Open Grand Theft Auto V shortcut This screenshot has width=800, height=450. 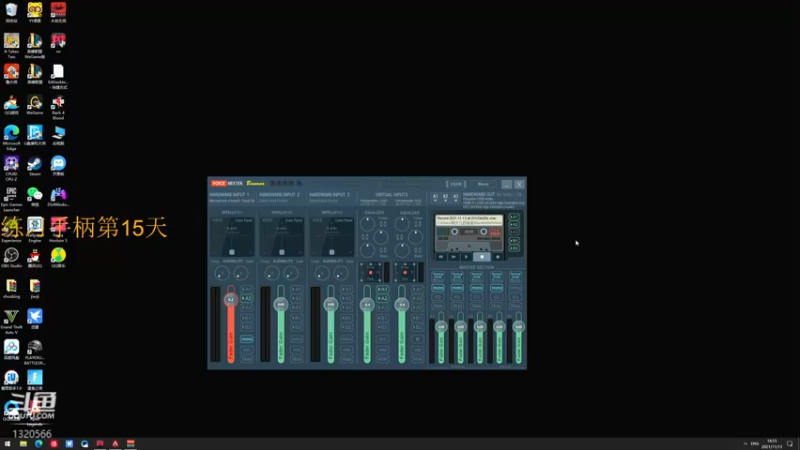coord(11,321)
